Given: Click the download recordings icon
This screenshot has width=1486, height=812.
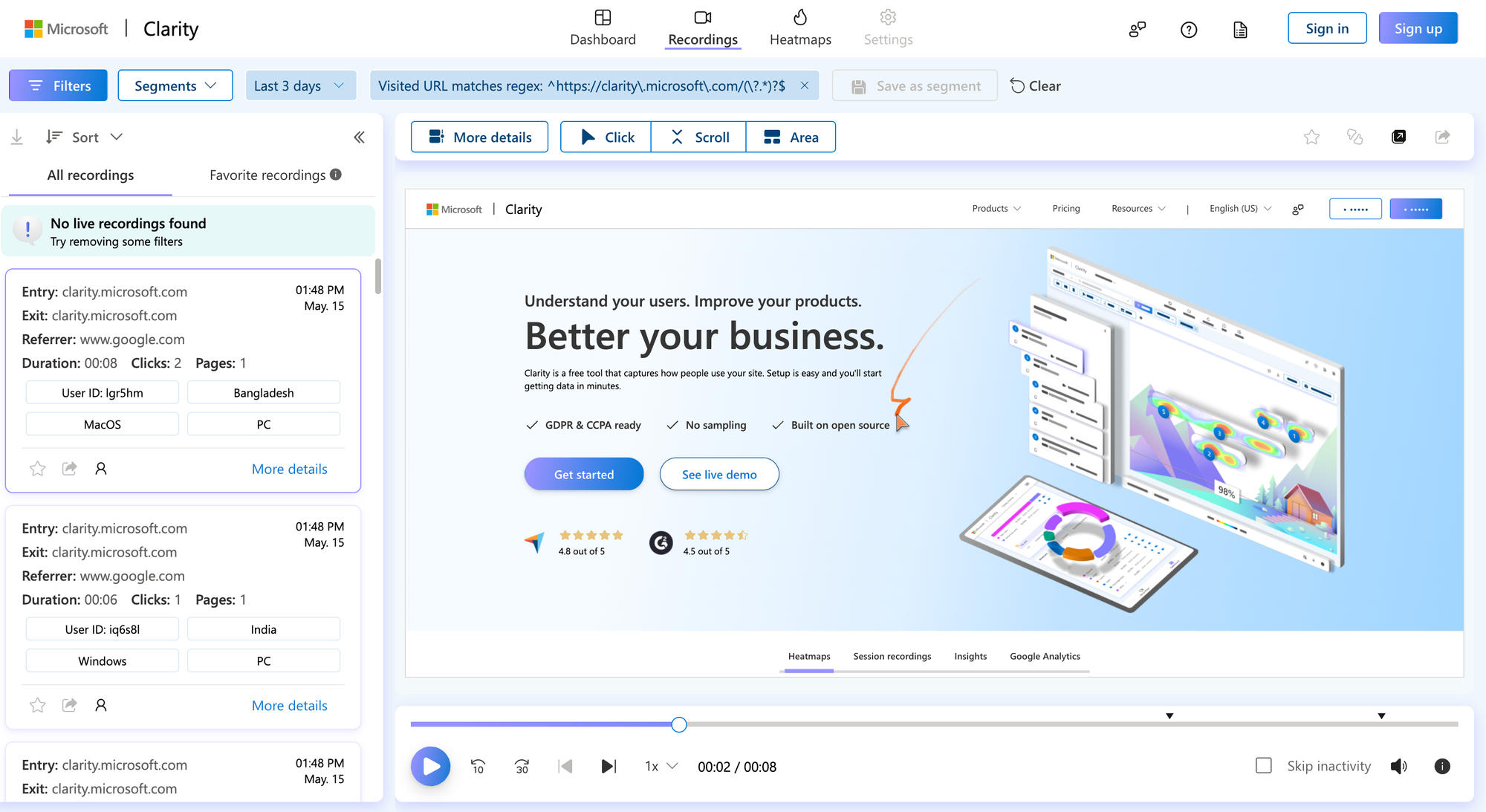Looking at the screenshot, I should pyautogui.click(x=17, y=137).
